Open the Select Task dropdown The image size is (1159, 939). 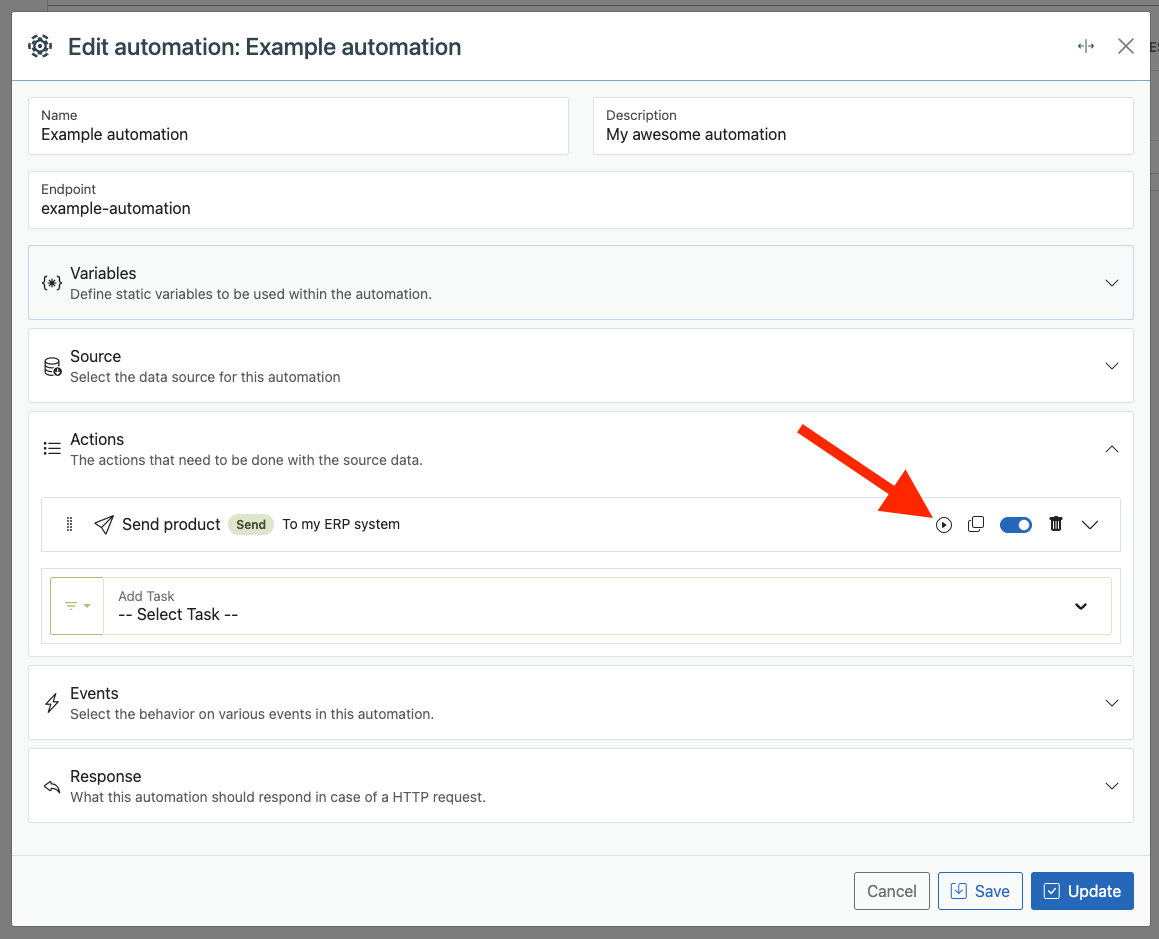[x=607, y=606]
